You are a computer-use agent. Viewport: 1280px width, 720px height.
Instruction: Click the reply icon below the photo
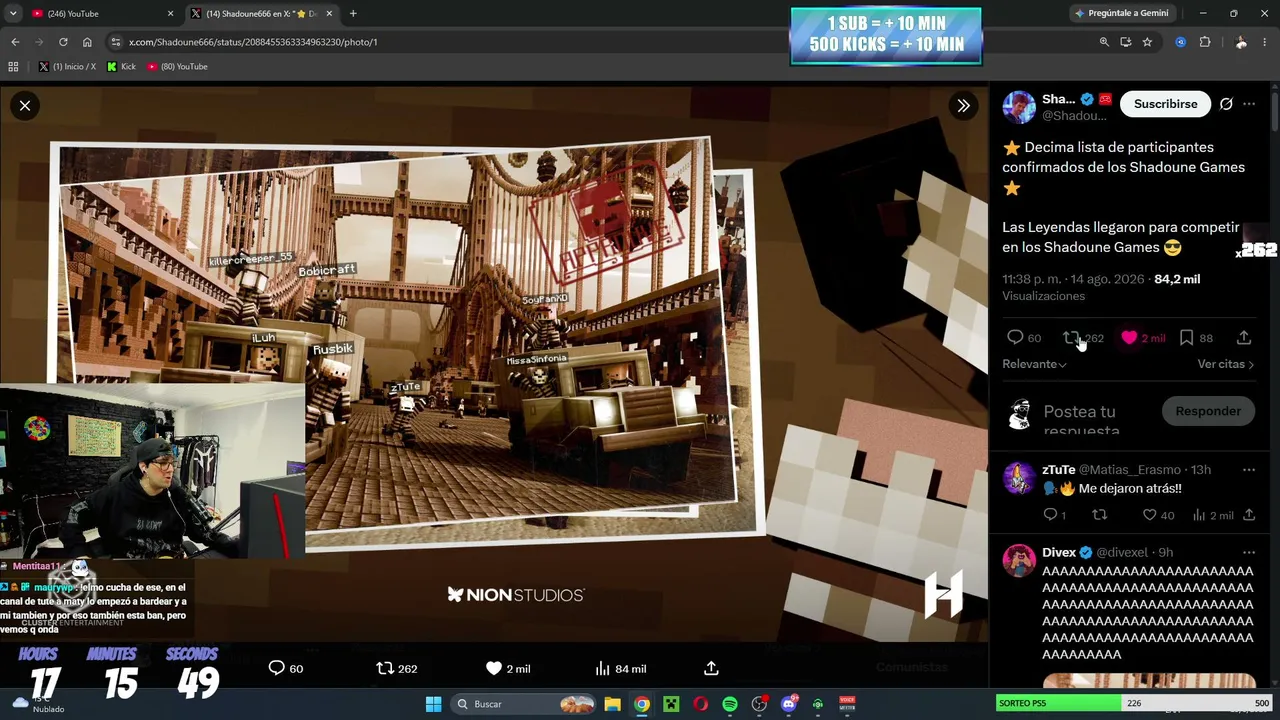point(277,668)
